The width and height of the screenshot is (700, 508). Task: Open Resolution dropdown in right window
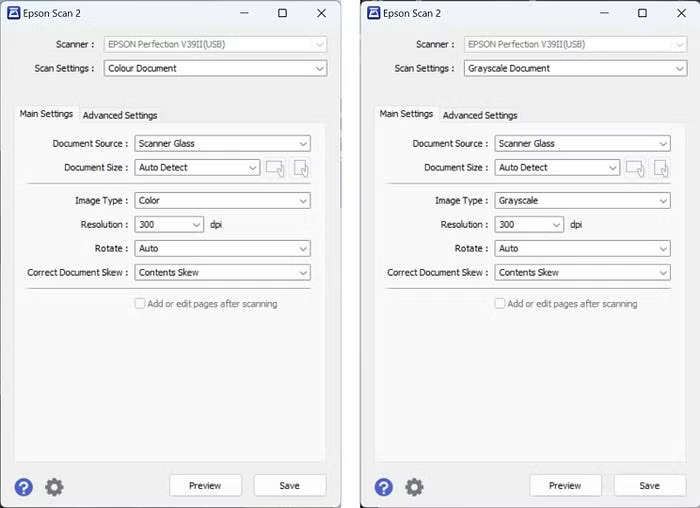pos(529,225)
